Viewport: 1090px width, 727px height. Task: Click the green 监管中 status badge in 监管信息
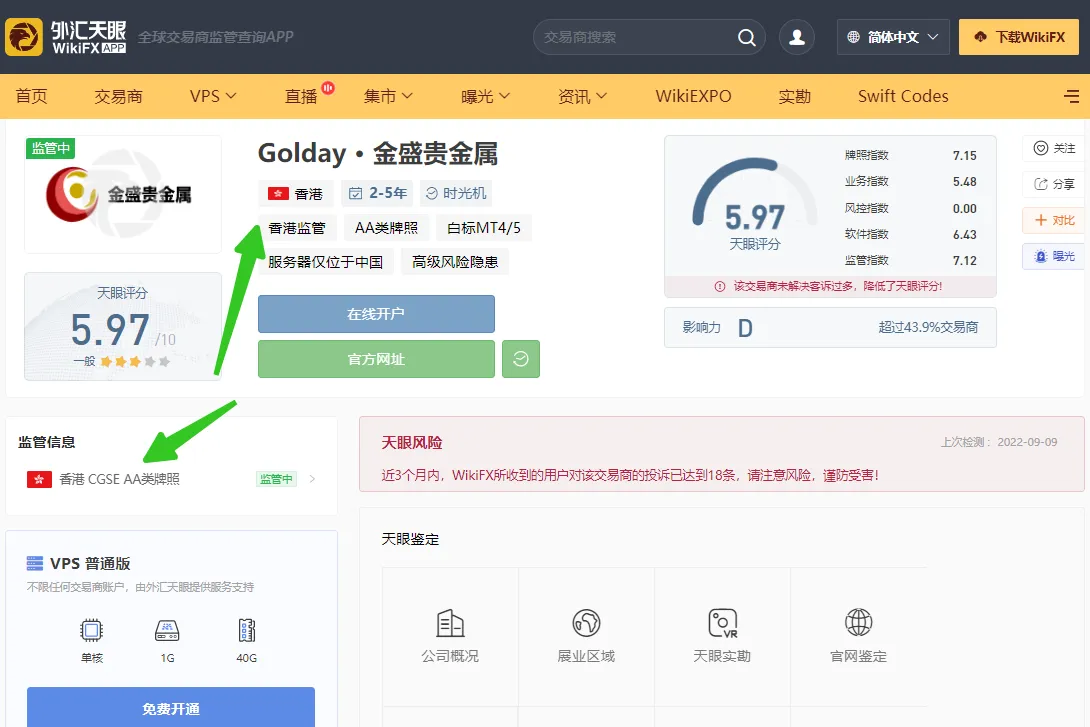[x=276, y=479]
